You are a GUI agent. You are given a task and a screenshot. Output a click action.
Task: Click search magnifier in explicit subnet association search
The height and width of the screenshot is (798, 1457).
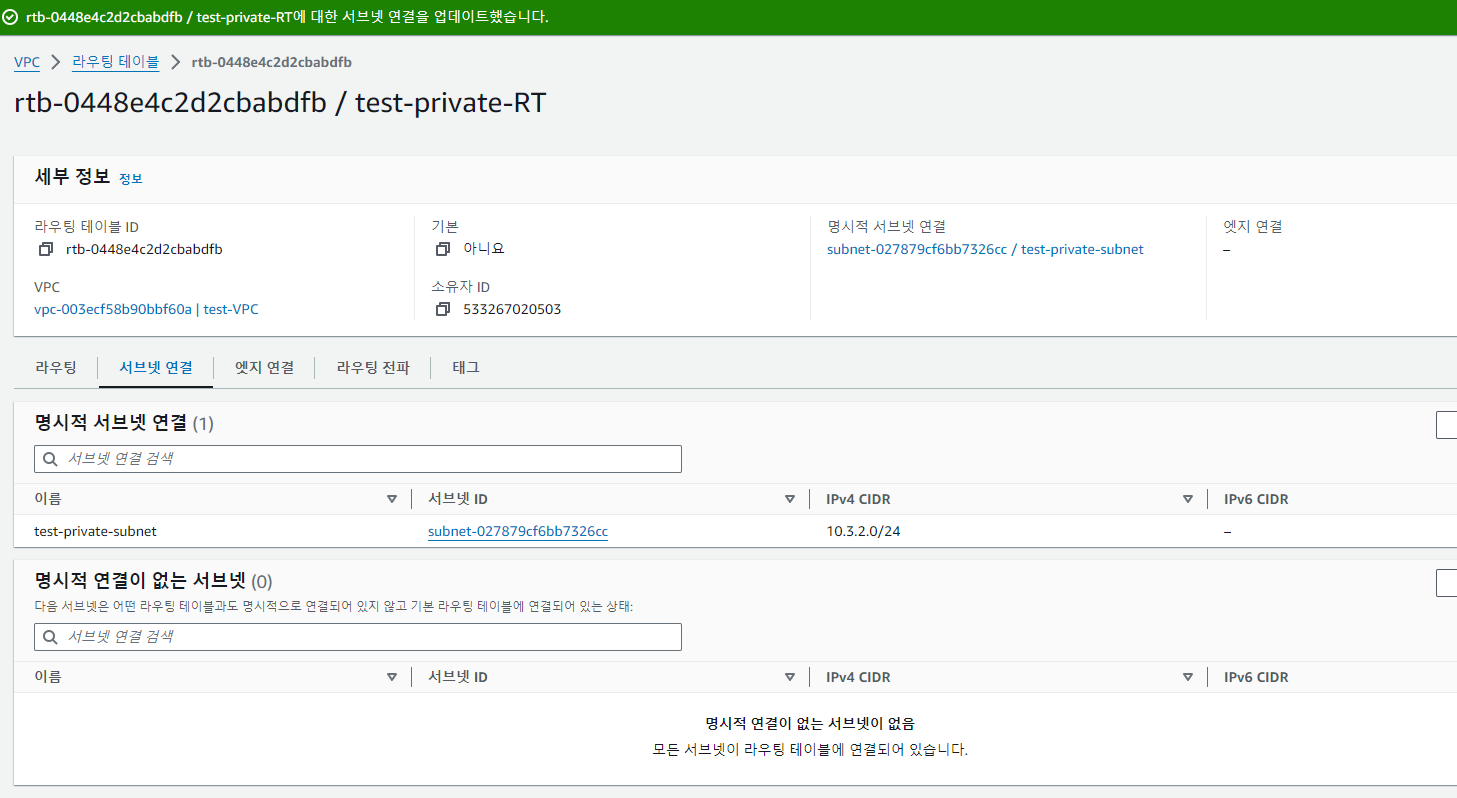point(50,459)
